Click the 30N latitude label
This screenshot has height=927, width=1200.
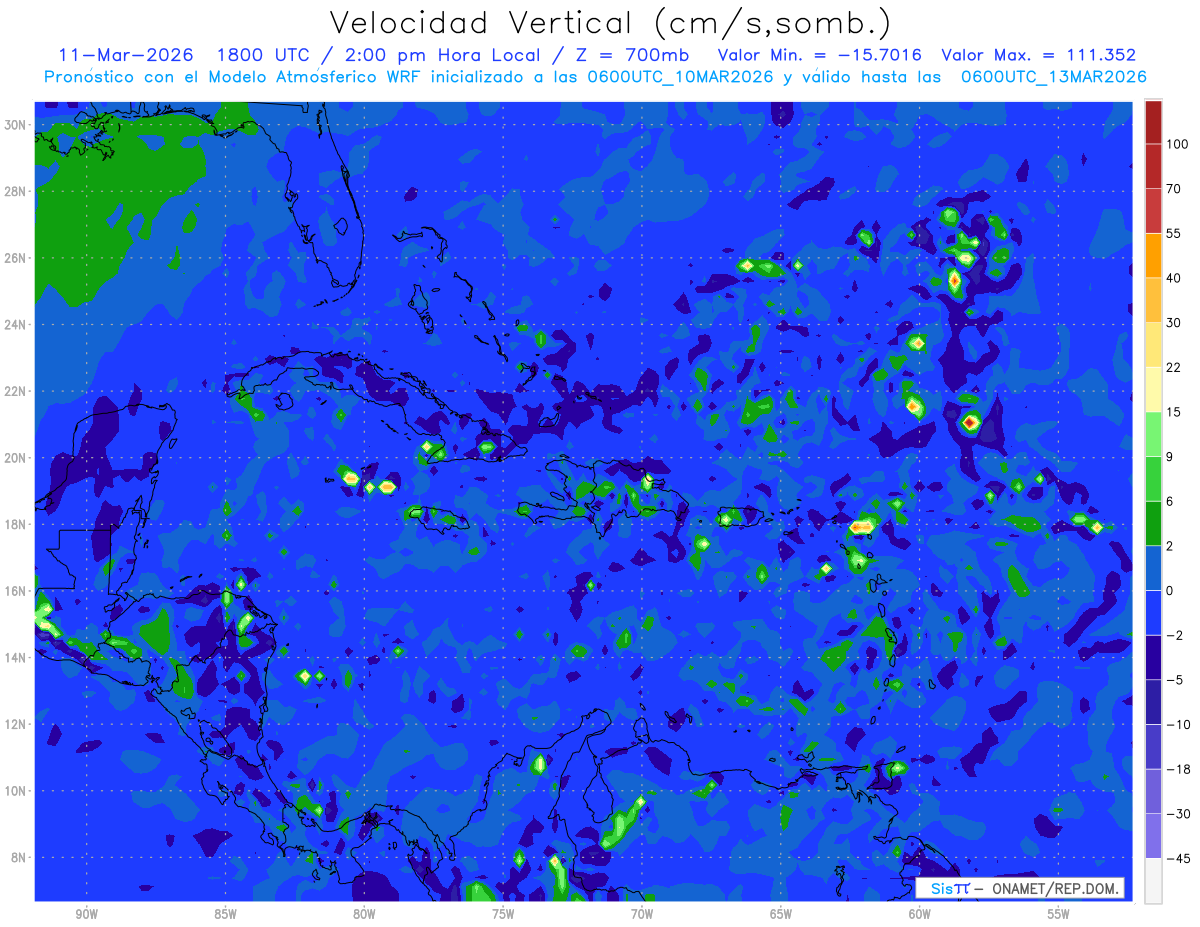[x=17, y=124]
